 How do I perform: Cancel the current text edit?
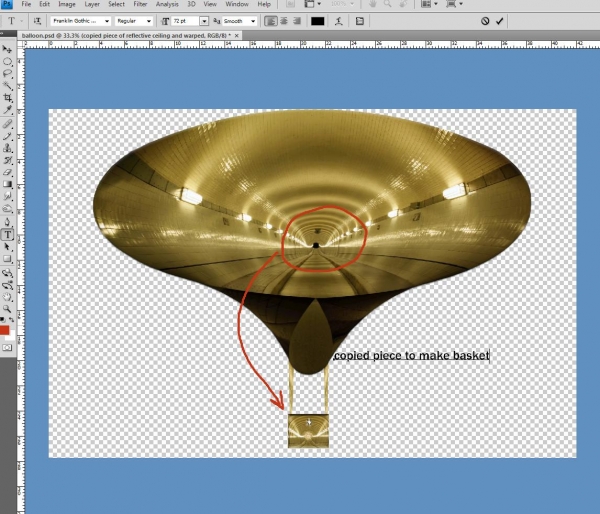[x=485, y=21]
